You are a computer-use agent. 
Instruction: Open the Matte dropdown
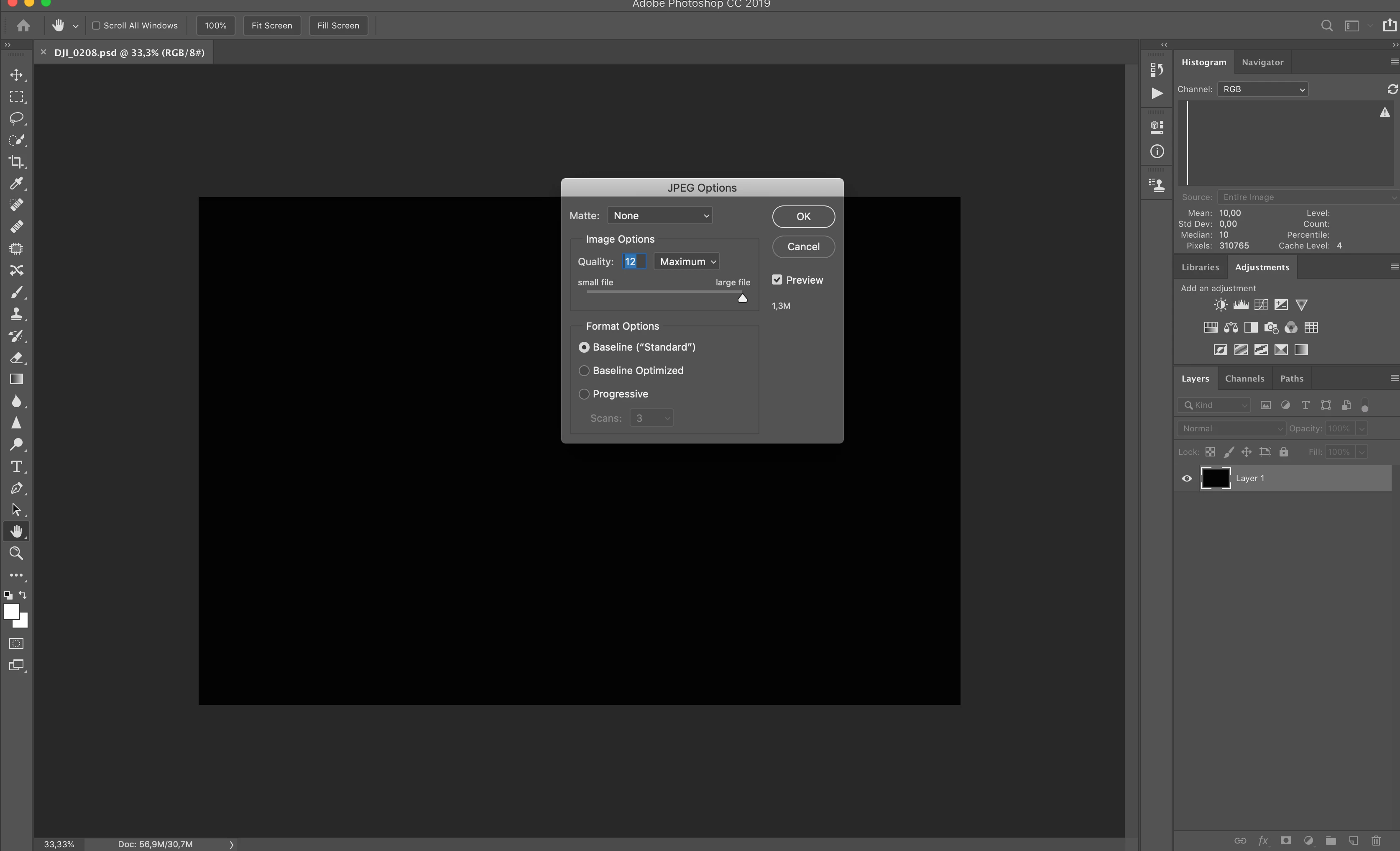point(660,215)
